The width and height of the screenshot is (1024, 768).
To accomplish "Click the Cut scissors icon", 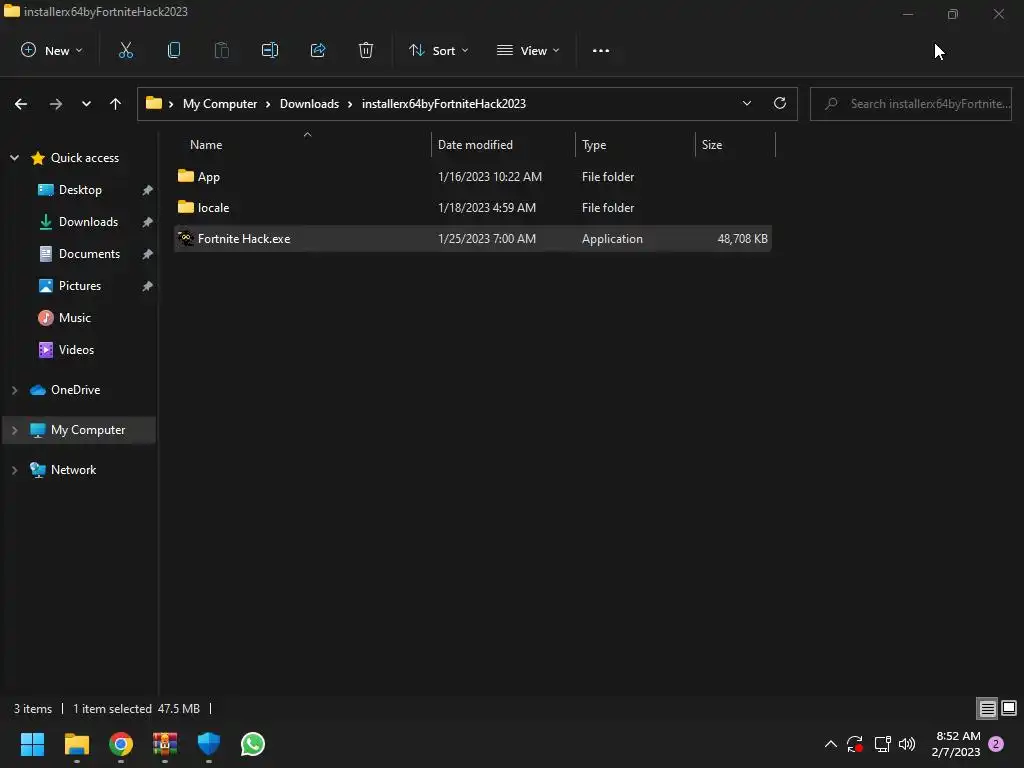I will tap(125, 50).
